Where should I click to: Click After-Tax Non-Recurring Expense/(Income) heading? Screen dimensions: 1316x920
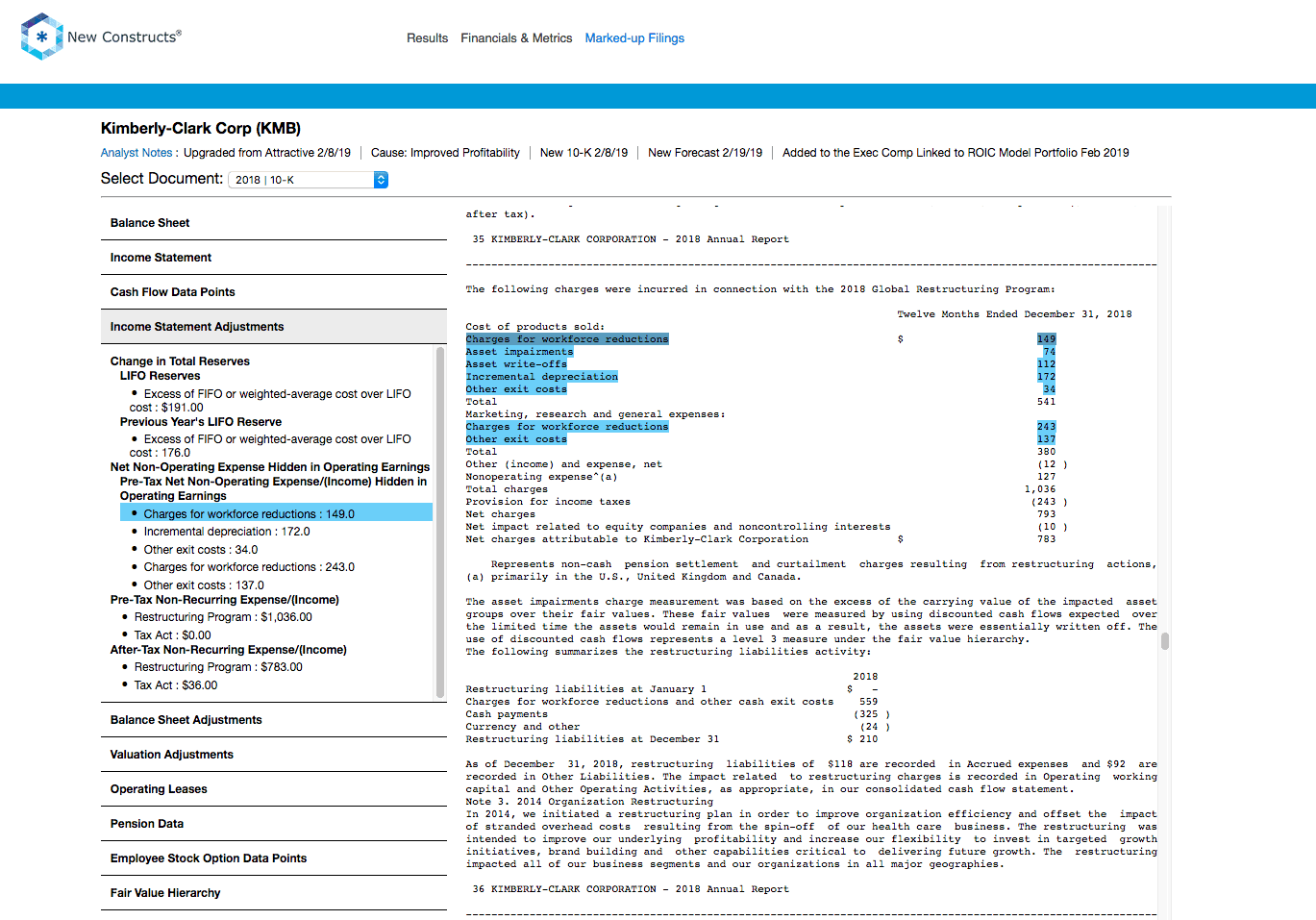tap(229, 650)
